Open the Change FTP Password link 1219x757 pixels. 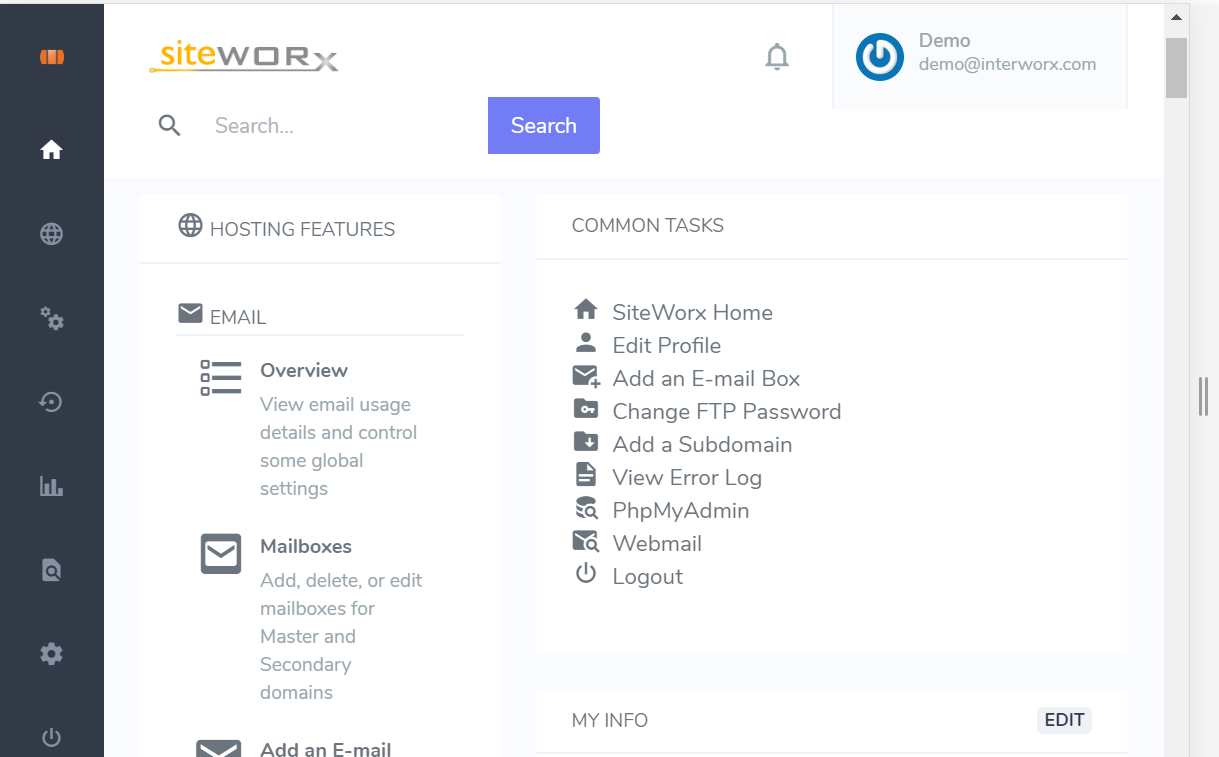tap(726, 411)
